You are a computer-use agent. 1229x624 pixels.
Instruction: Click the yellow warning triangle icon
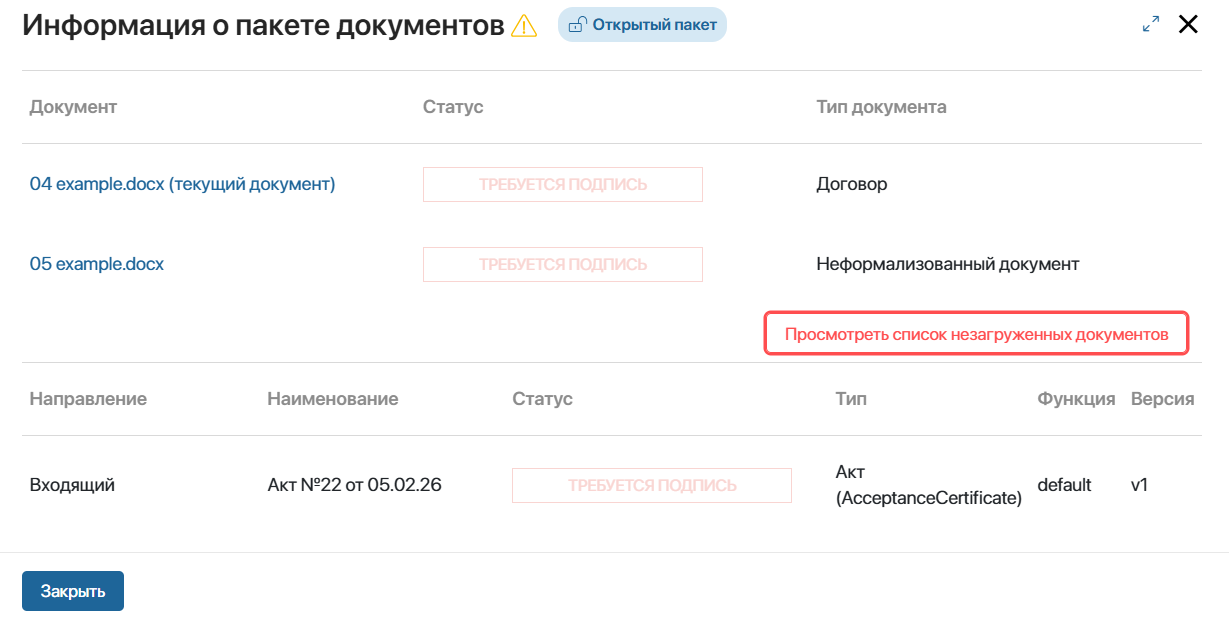tap(524, 27)
